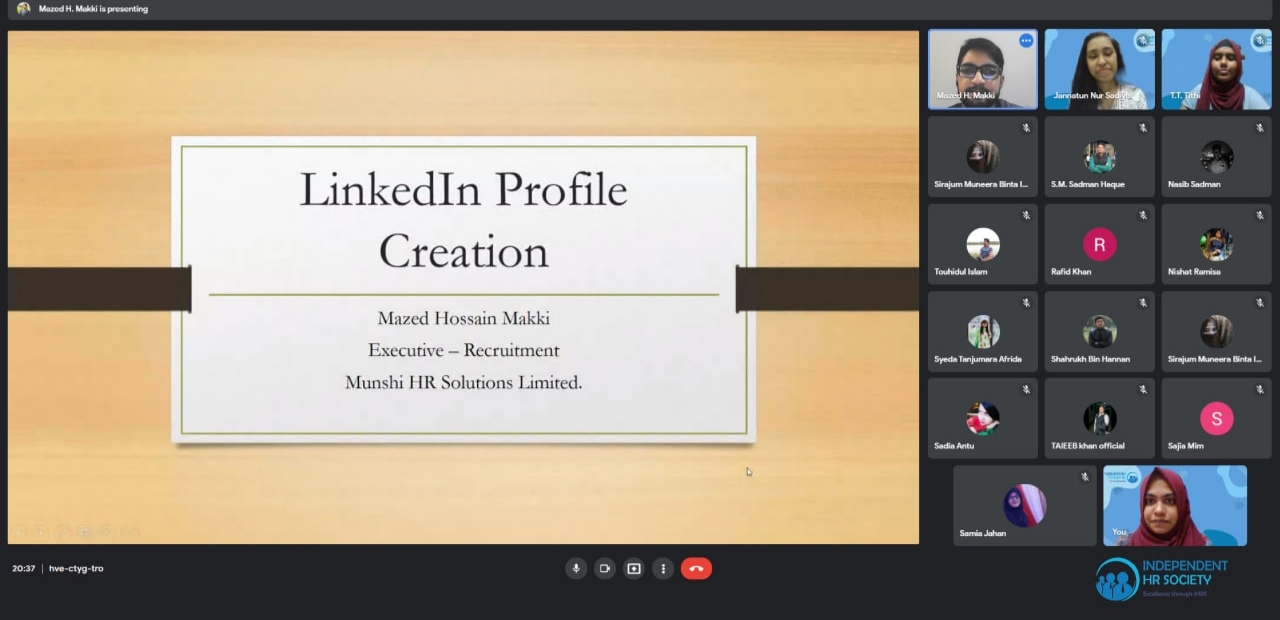1280x620 pixels.
Task: Click the 'Nishat Ramisa' name label
Action: [x=1194, y=271]
